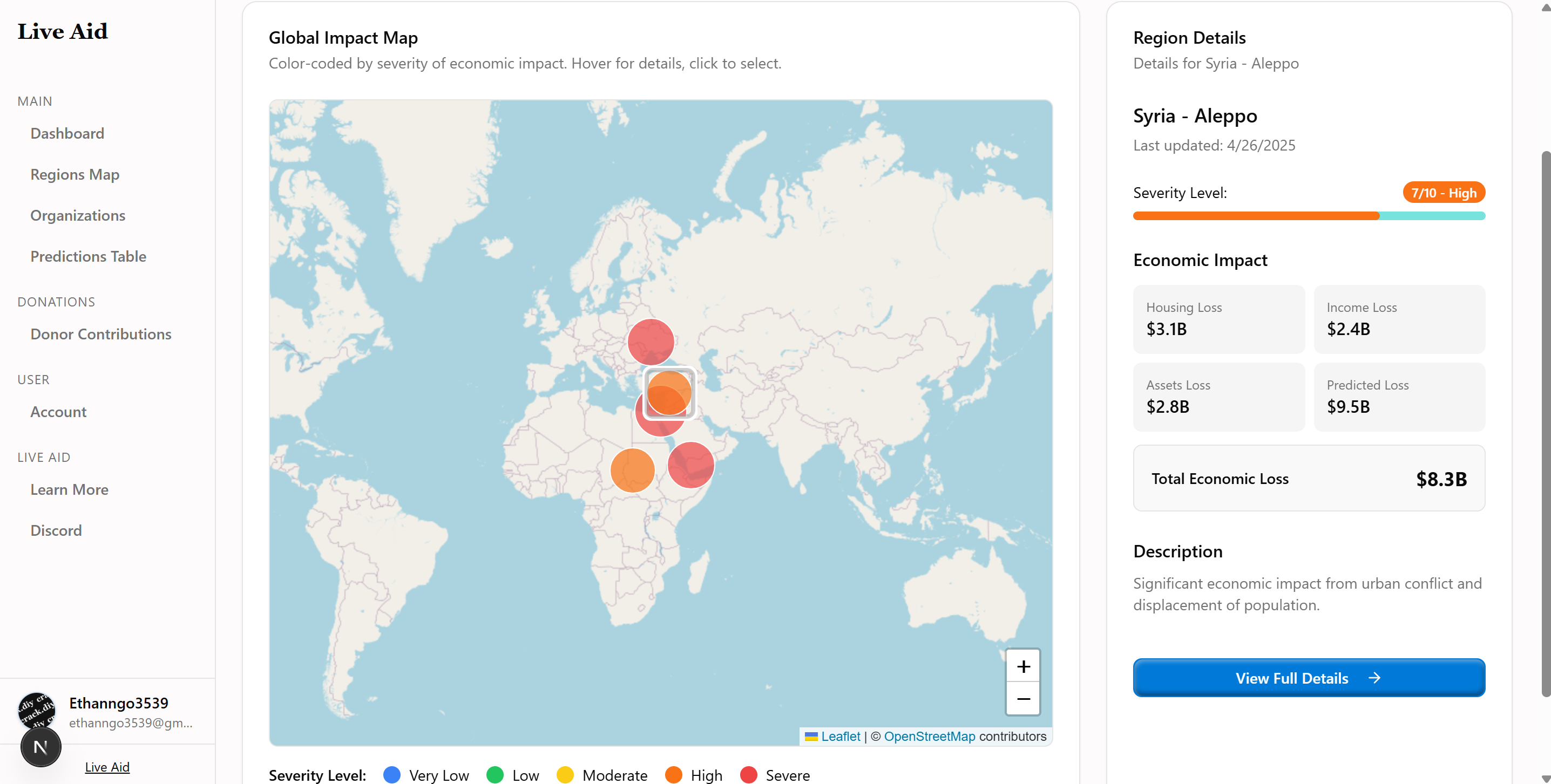Open the Leaflet attribution link
Image resolution: width=1551 pixels, height=784 pixels.
(x=840, y=736)
